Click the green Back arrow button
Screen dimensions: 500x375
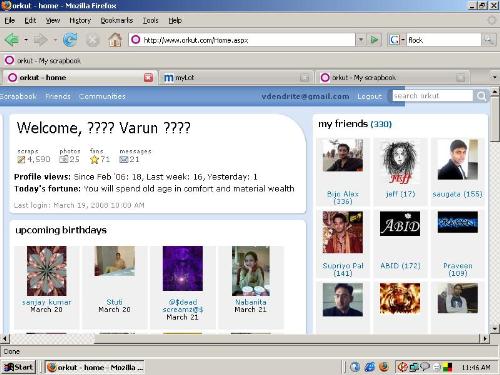pyautogui.click(x=12, y=40)
